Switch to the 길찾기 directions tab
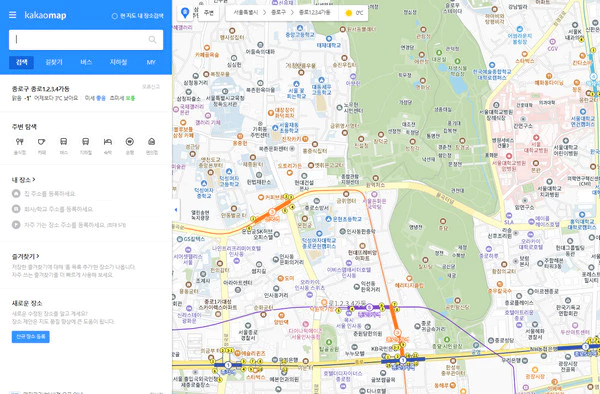The image size is (600, 394). click(x=54, y=62)
